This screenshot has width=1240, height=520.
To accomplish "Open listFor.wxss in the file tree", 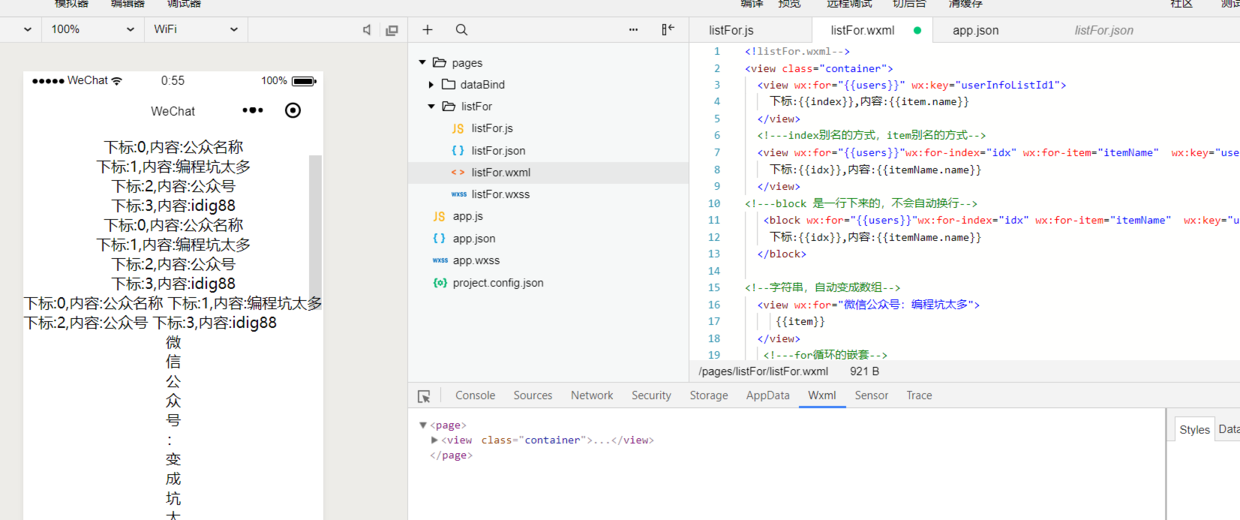I will coord(500,194).
